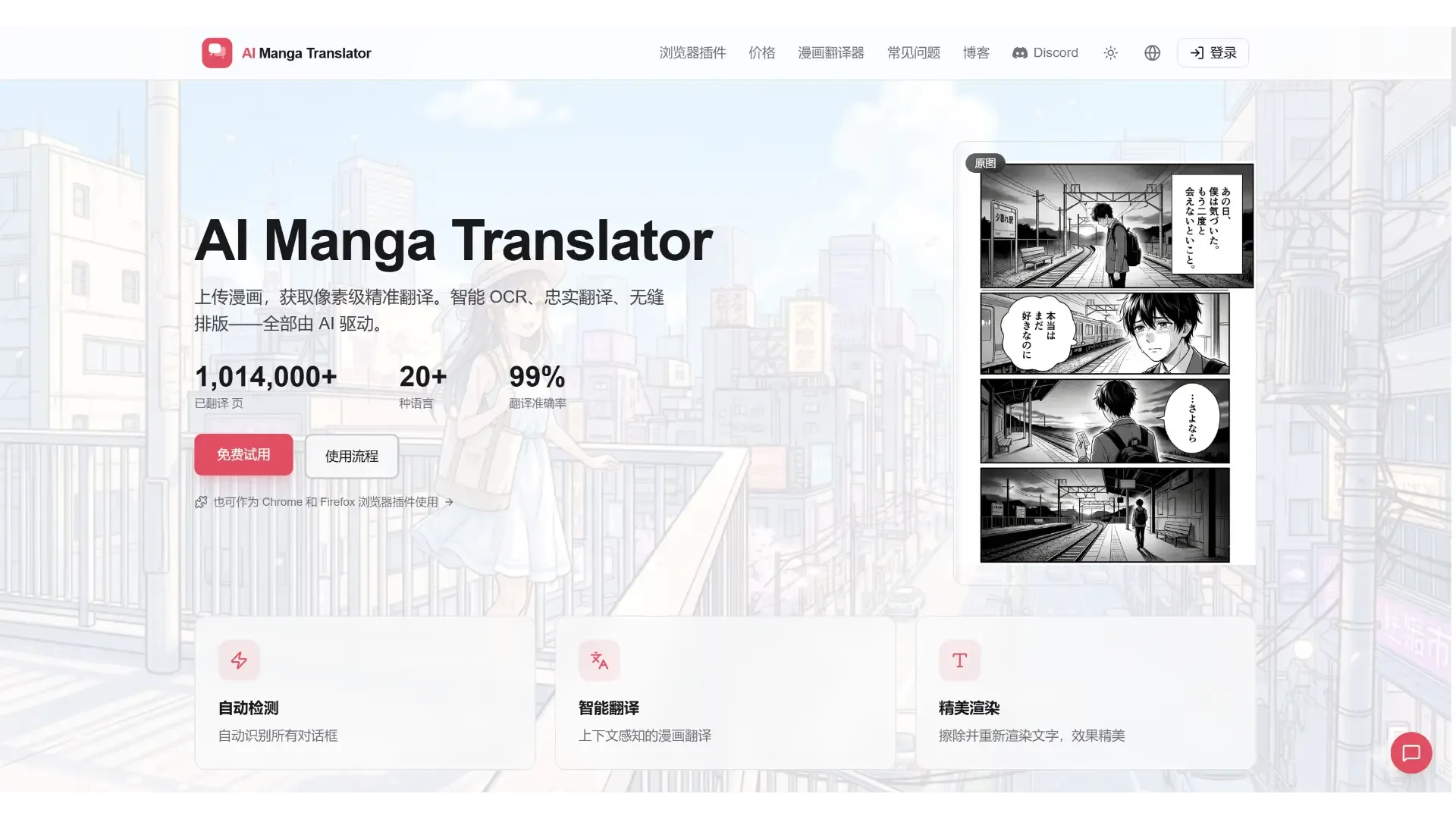Screen dimensions: 1456x819
Task: Visit the 博客 blog link
Action: pos(976,53)
